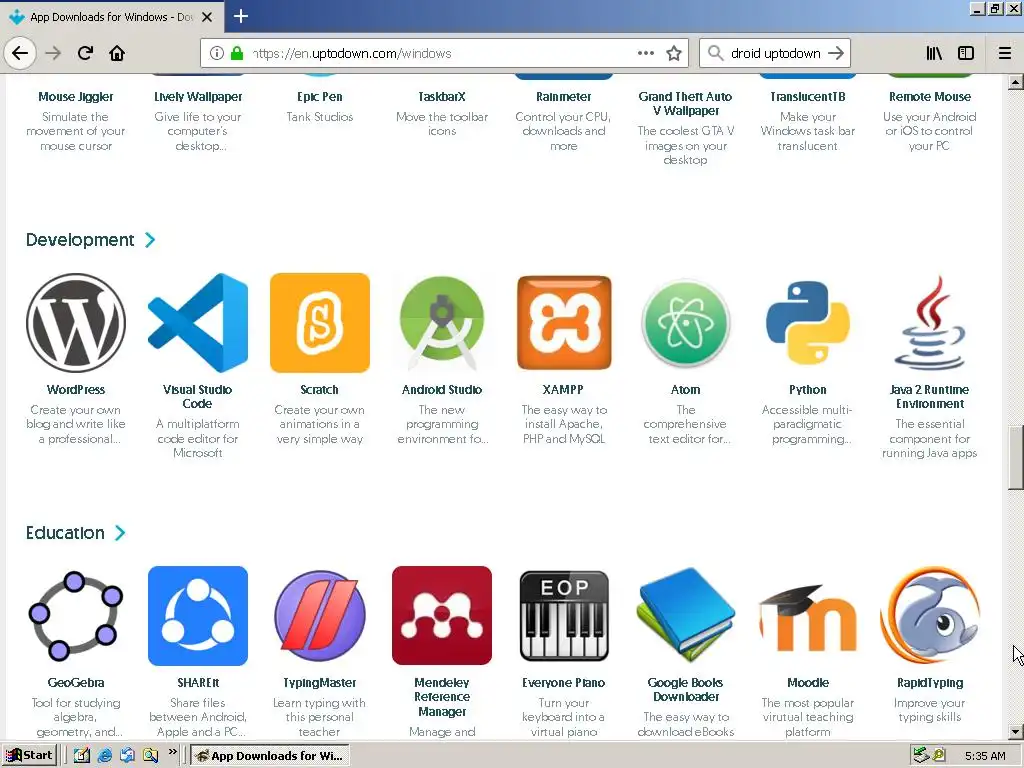1024x768 pixels.
Task: Open the Education category heading link
Action: (65, 533)
